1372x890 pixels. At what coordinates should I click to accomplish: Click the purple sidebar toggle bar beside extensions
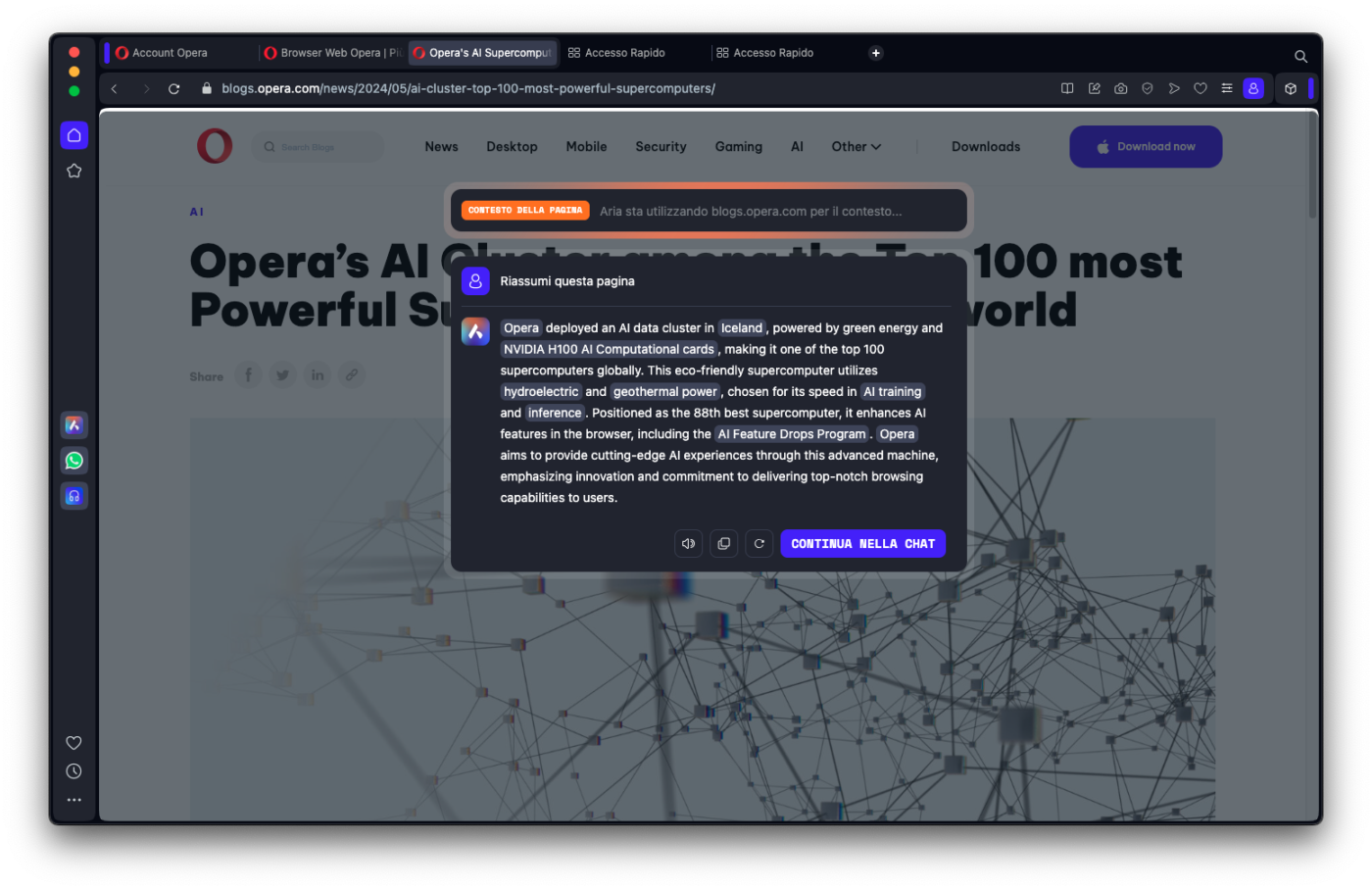(x=1310, y=88)
